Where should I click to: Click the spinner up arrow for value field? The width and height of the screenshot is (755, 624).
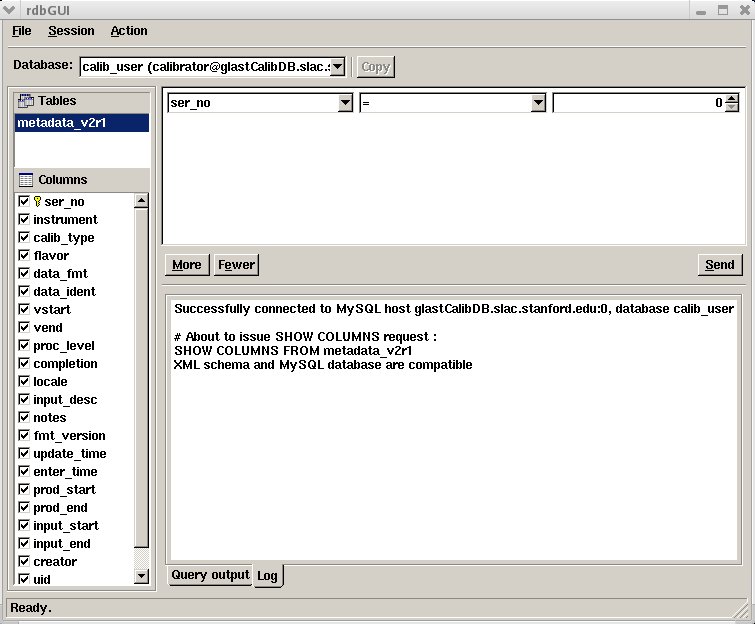coord(732,98)
